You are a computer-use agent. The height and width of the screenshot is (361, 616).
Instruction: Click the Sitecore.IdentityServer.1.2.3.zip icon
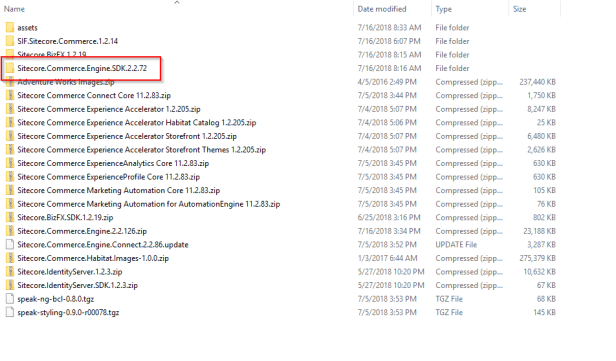(10, 271)
